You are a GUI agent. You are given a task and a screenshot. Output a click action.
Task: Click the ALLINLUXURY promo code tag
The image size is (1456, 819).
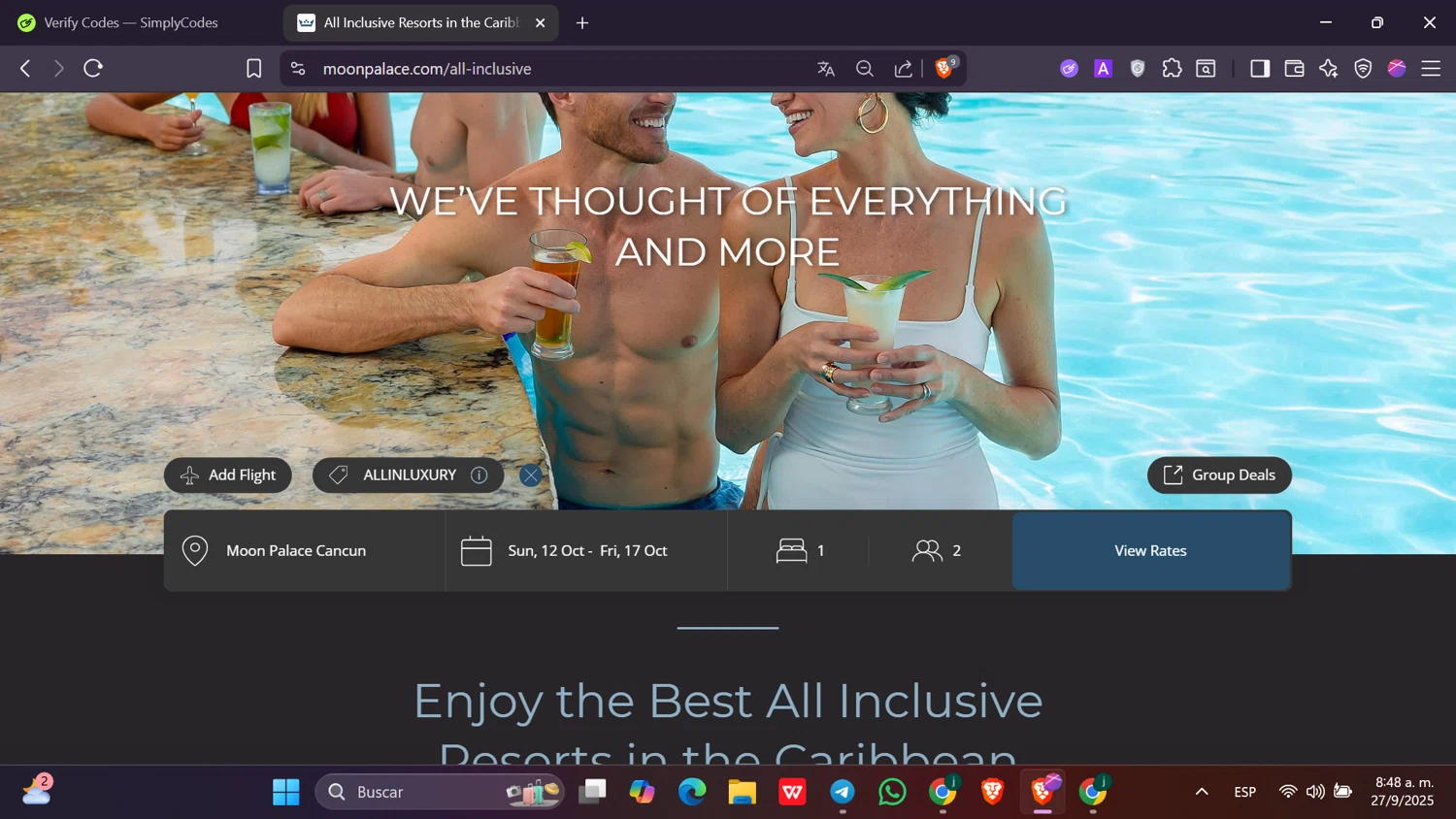tap(409, 475)
